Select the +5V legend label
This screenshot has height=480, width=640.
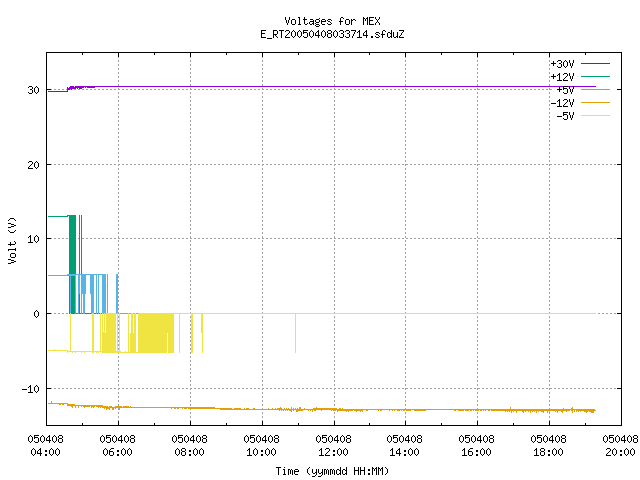pos(565,90)
